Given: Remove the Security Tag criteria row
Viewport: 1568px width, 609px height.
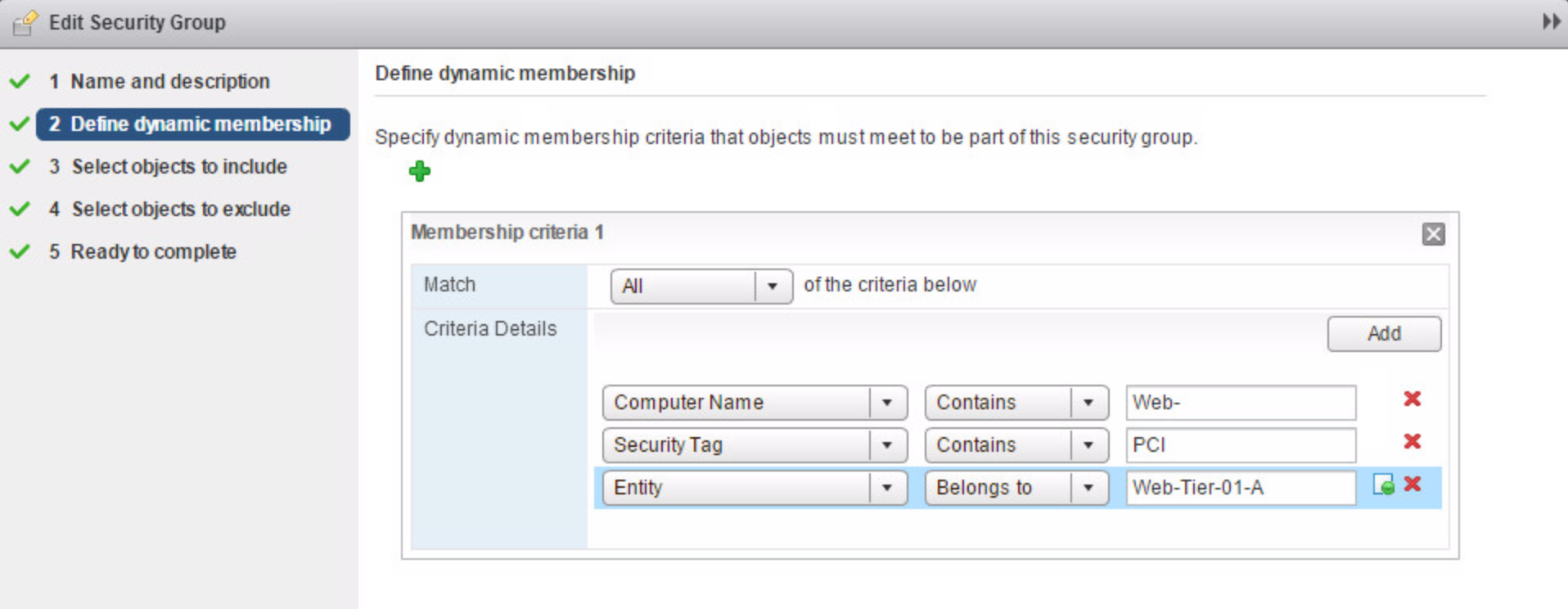Looking at the screenshot, I should (x=1412, y=441).
